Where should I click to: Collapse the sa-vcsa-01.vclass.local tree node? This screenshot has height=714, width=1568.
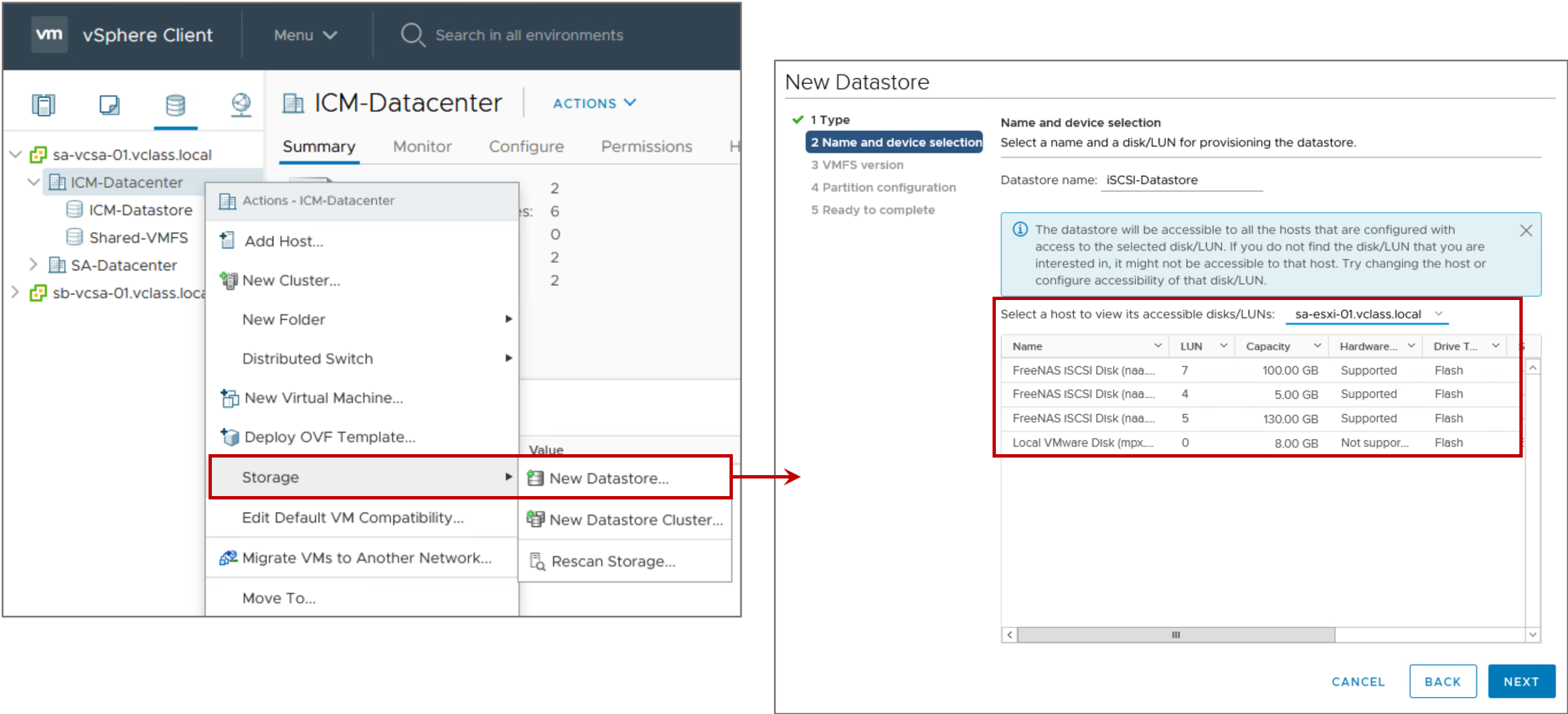coord(15,154)
